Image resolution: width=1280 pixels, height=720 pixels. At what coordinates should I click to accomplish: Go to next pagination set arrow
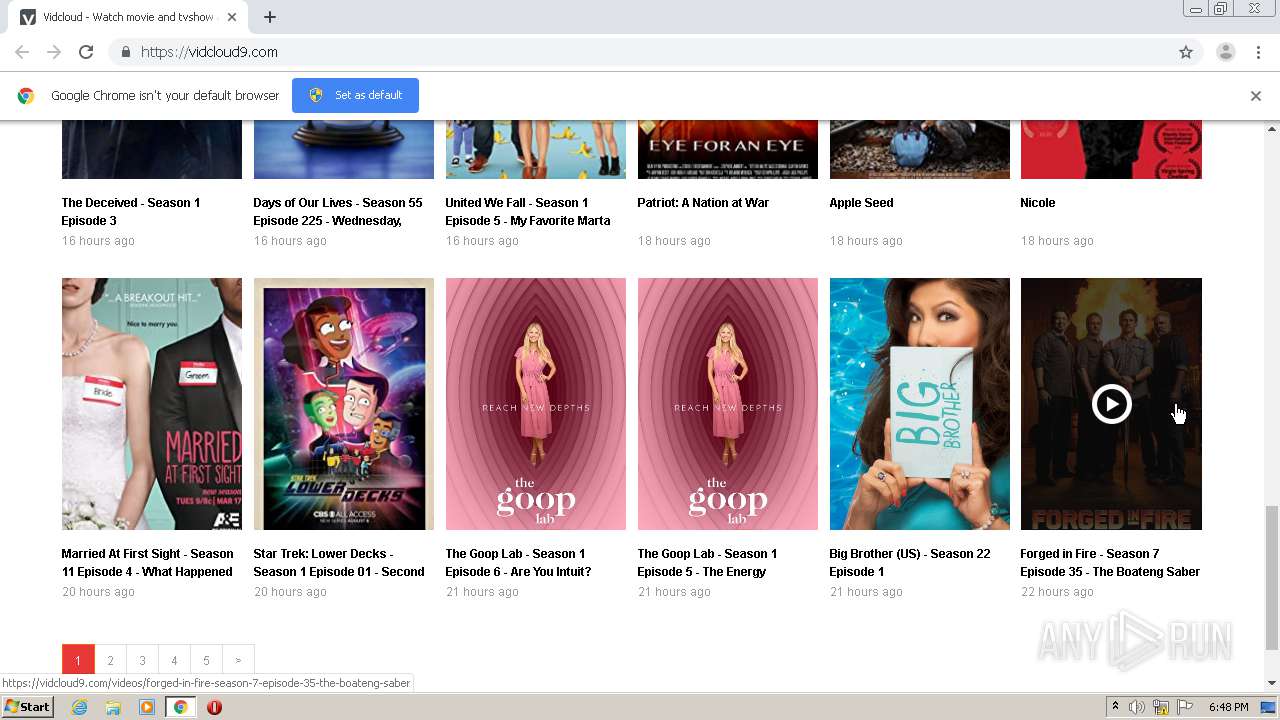pos(238,660)
